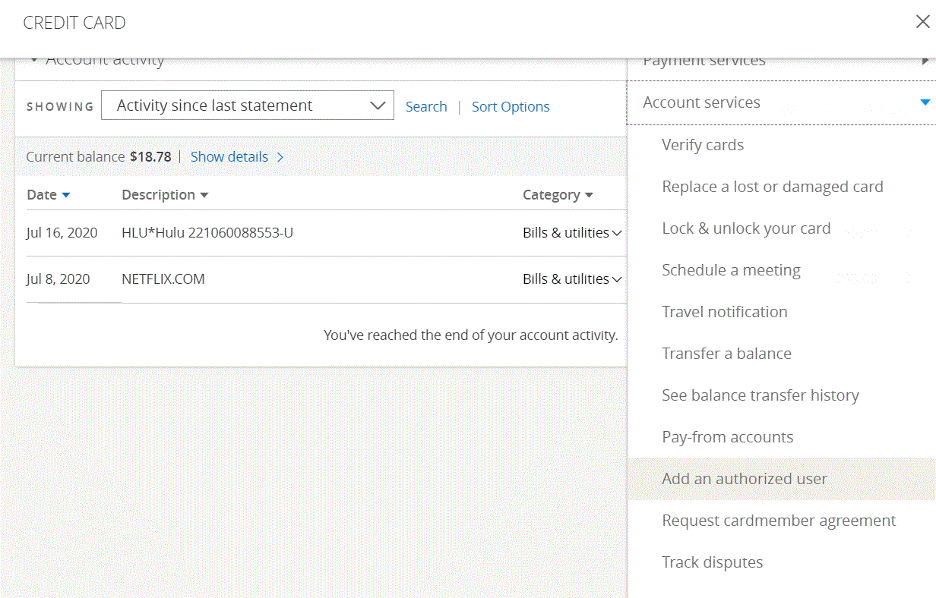Click the Search link
This screenshot has height=598, width=936.
[x=426, y=107]
